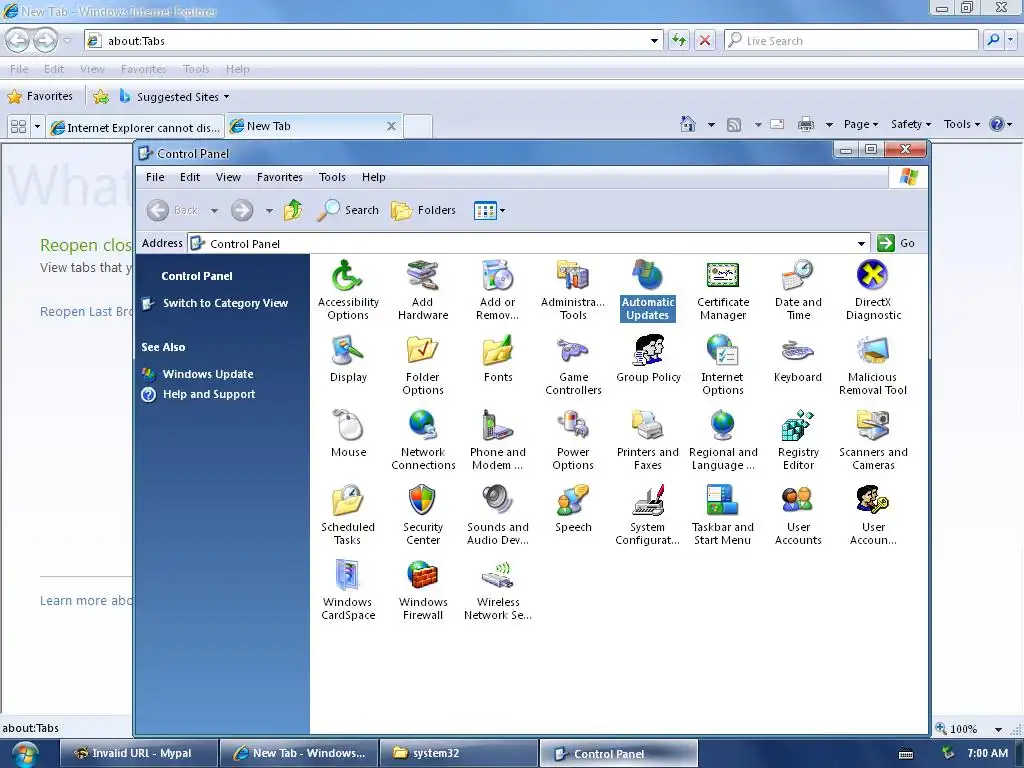
Task: Open Sounds and Audio Devices
Action: click(x=498, y=515)
